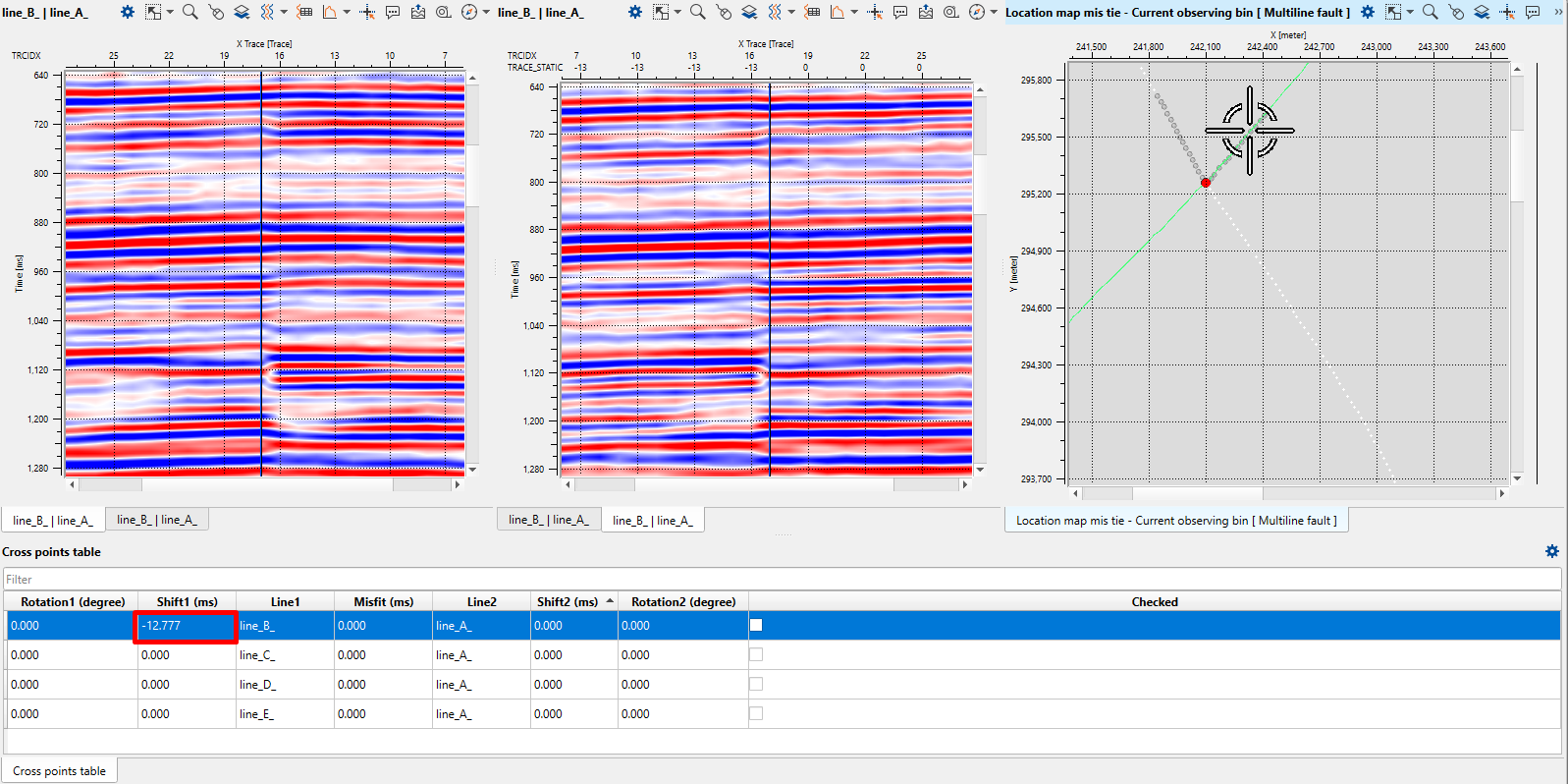The image size is (1568, 784).
Task: Sort by Shift2 (ms) column header
Action: [568, 601]
